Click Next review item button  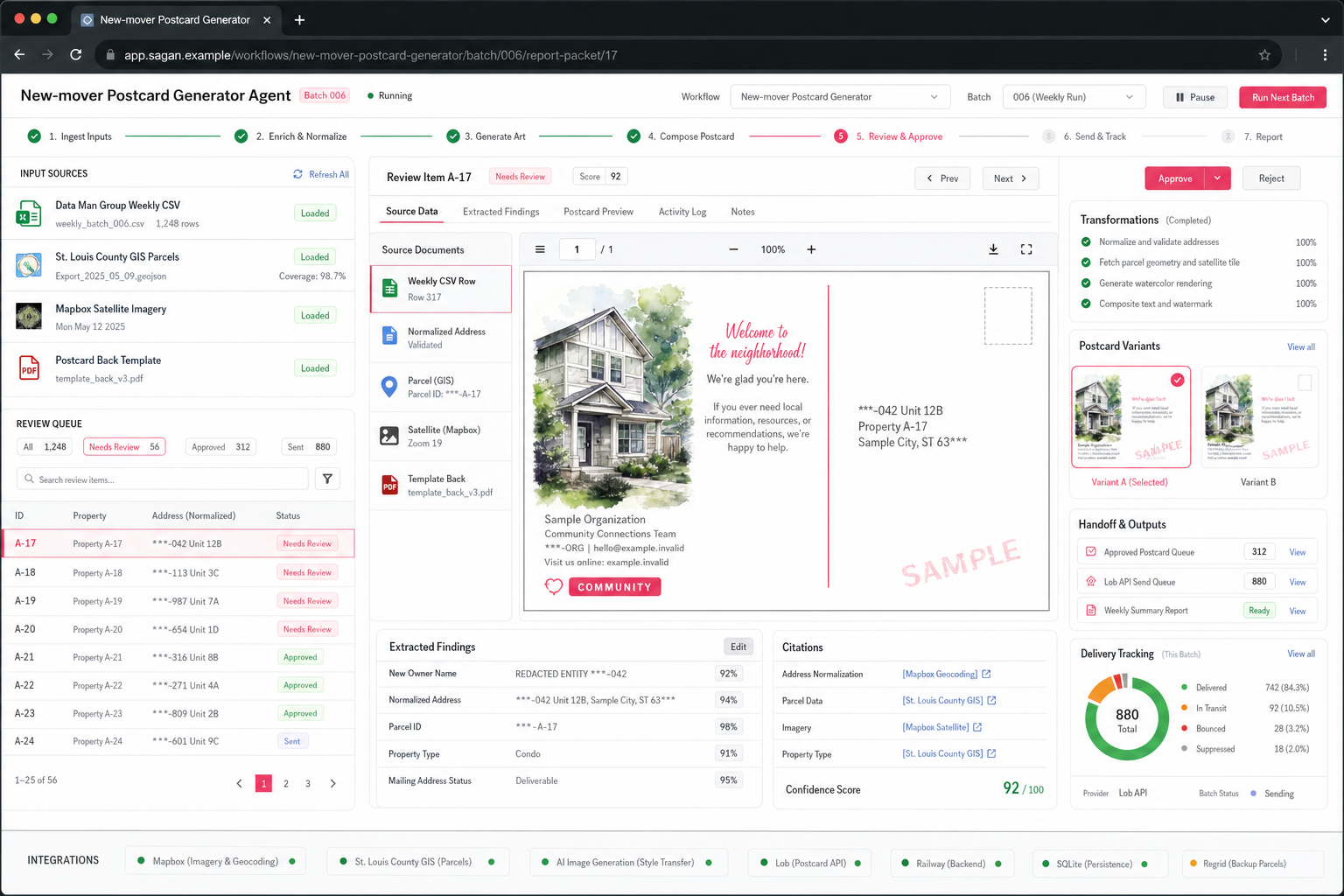pyautogui.click(x=1011, y=178)
